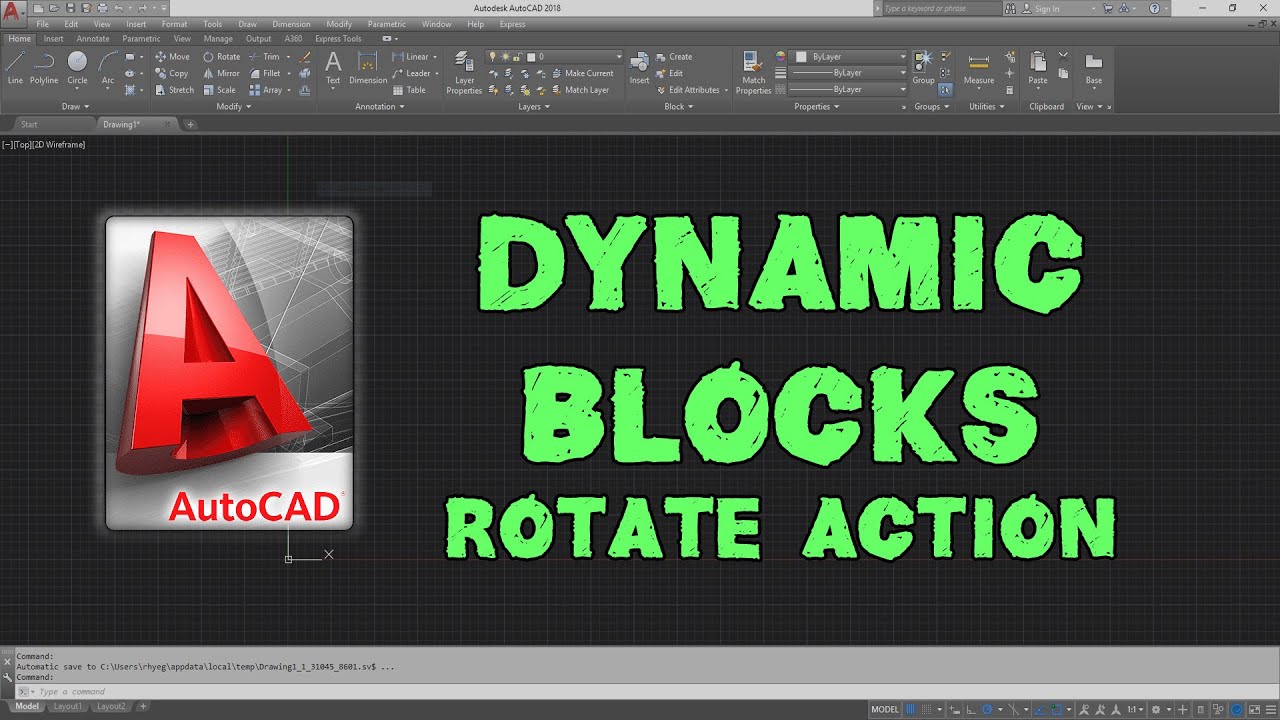The image size is (1280, 720).
Task: Click the Paste button
Action: point(1038,70)
